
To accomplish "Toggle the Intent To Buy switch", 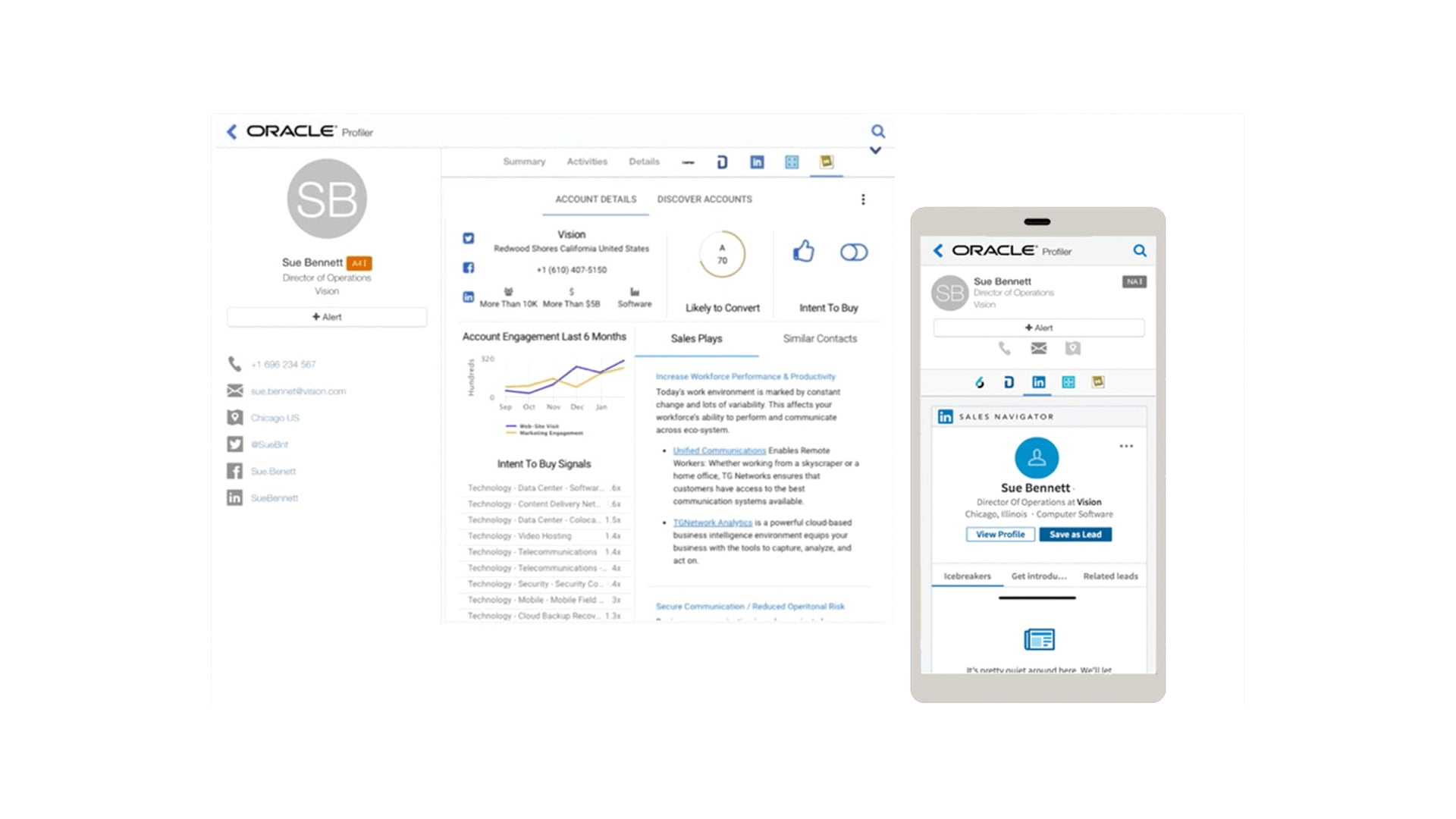I will 854,252.
